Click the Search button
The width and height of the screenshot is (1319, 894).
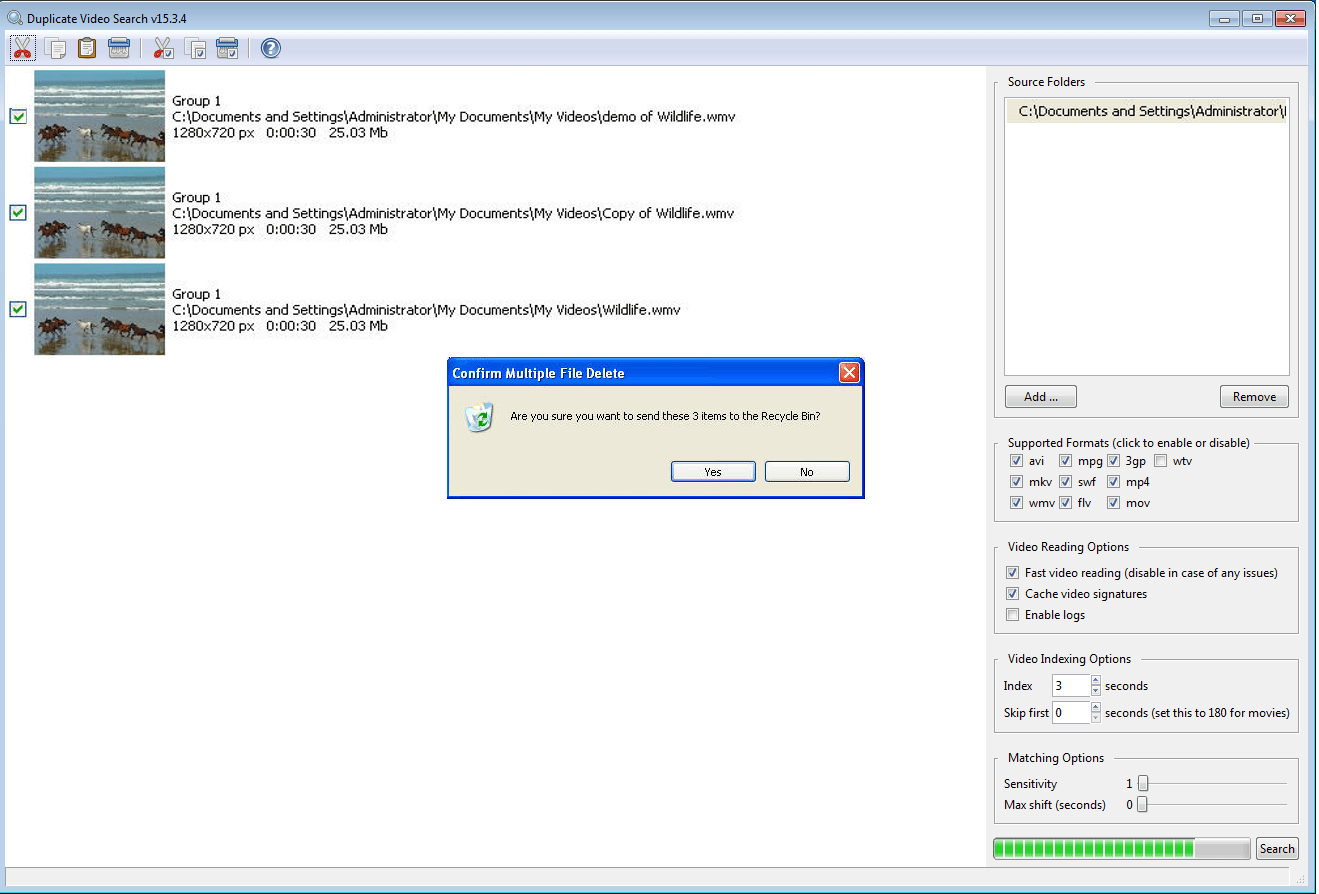coord(1277,849)
